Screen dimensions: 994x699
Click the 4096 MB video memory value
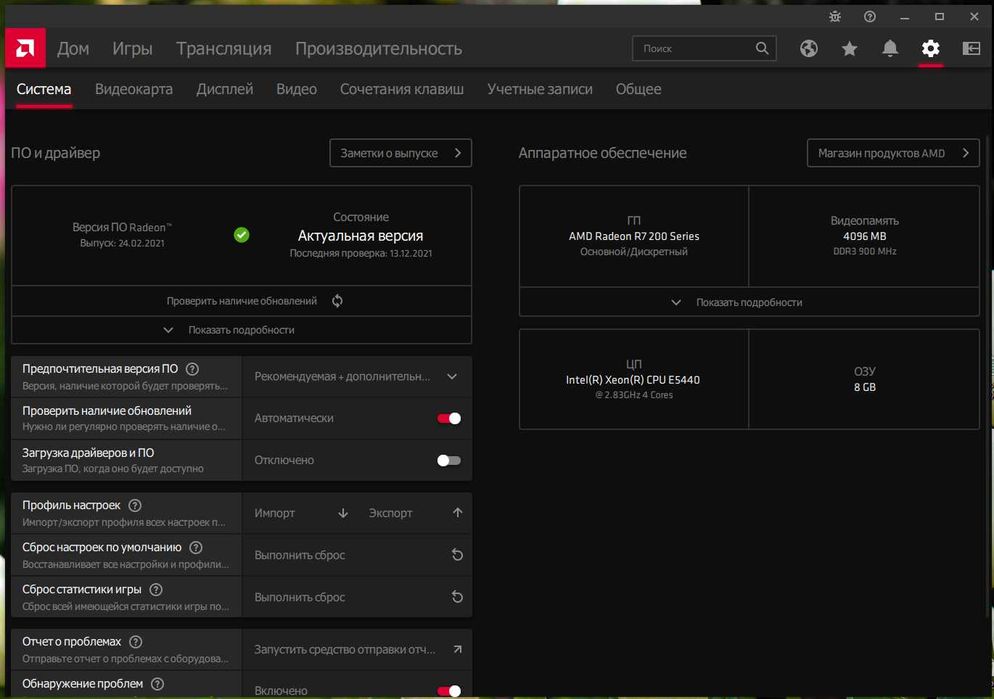coord(864,236)
